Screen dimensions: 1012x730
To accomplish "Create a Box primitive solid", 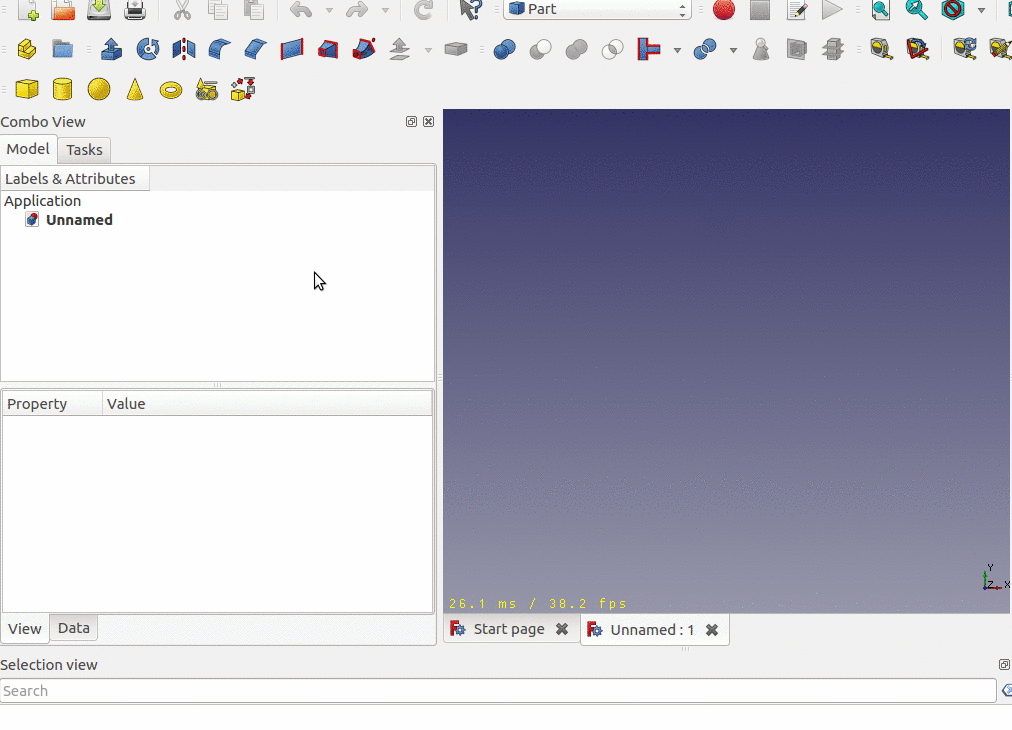I will tap(27, 90).
